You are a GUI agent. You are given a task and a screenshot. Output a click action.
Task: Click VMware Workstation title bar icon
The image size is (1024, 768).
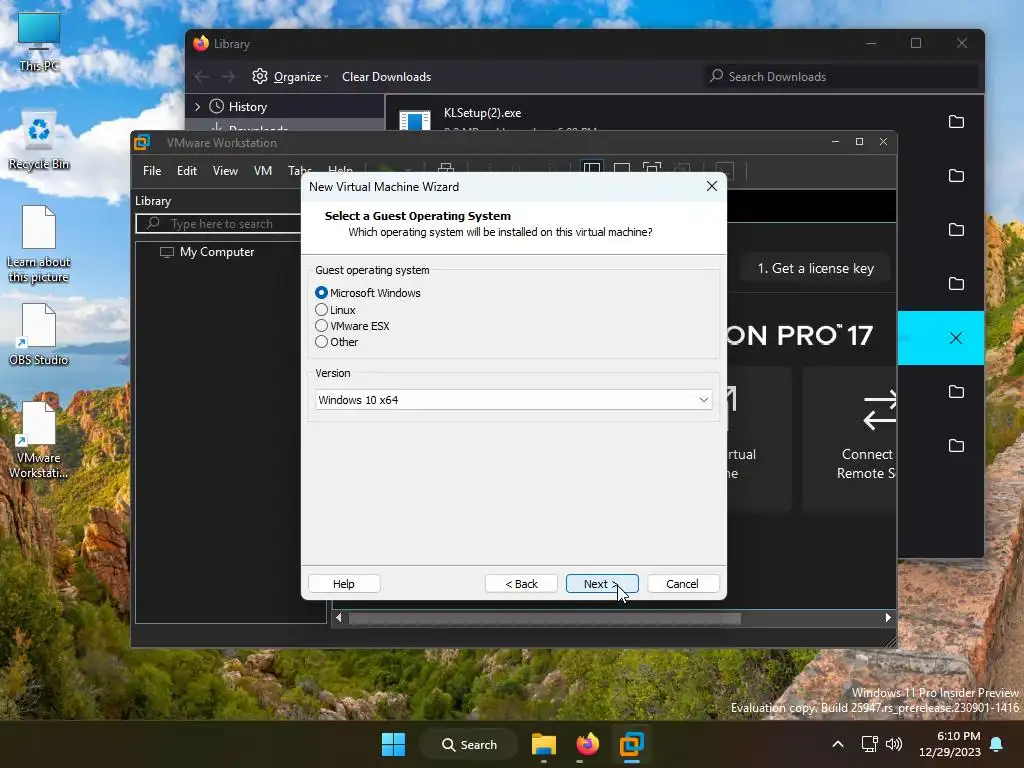143,142
